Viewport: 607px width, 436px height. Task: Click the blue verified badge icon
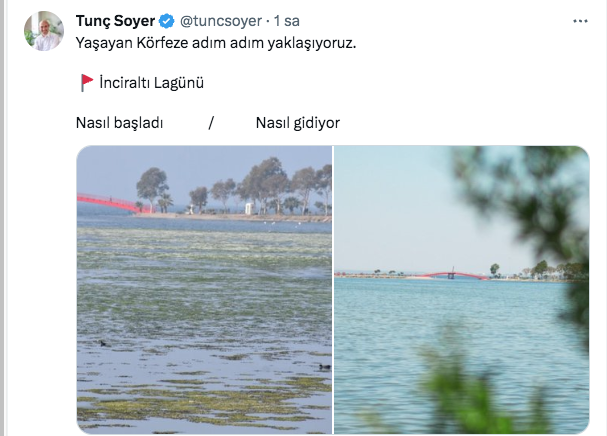[x=167, y=21]
